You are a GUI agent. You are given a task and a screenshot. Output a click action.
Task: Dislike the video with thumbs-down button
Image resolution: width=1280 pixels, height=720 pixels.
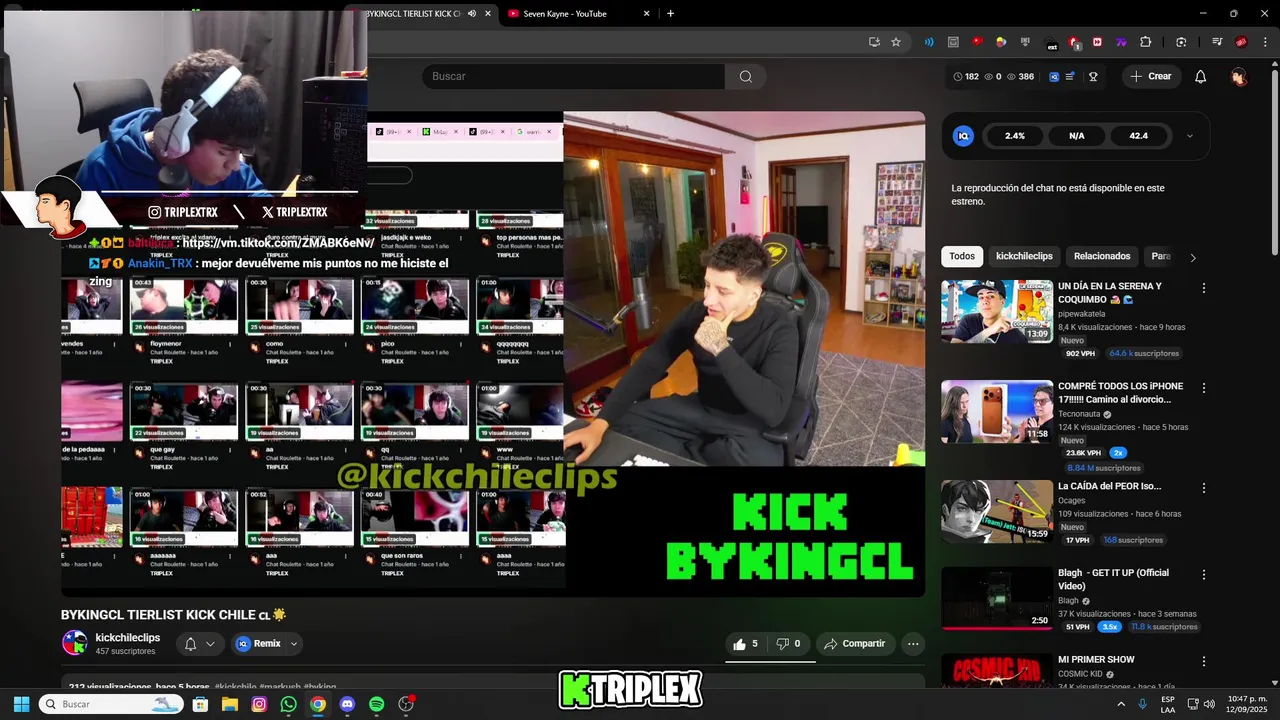[x=789, y=644]
